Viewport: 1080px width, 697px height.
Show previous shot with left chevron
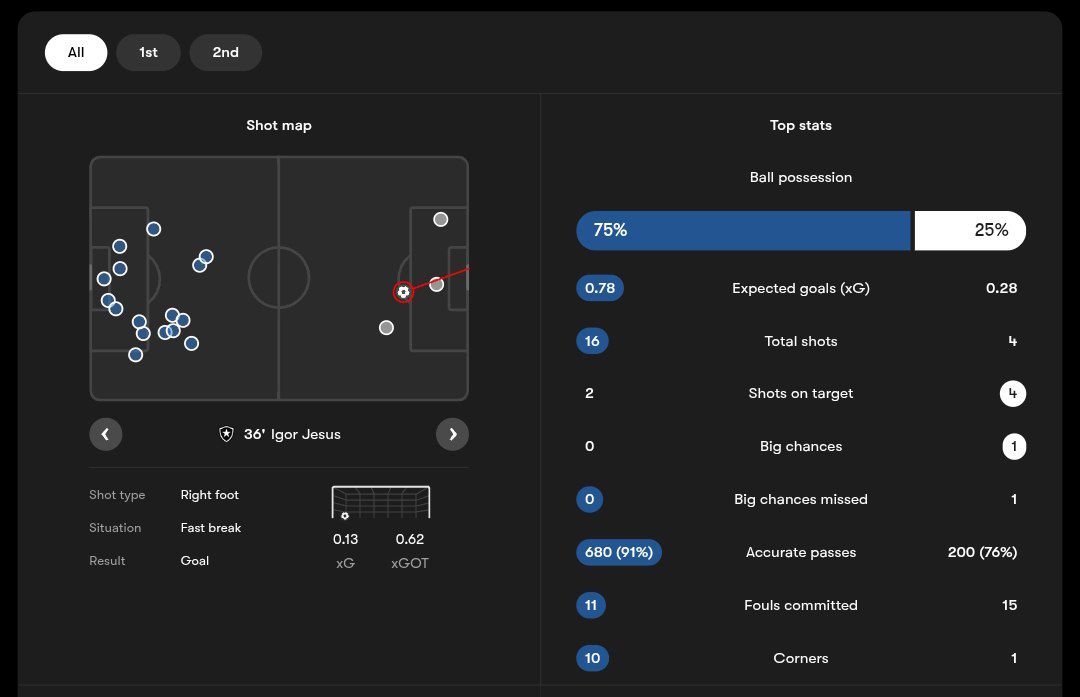point(105,434)
